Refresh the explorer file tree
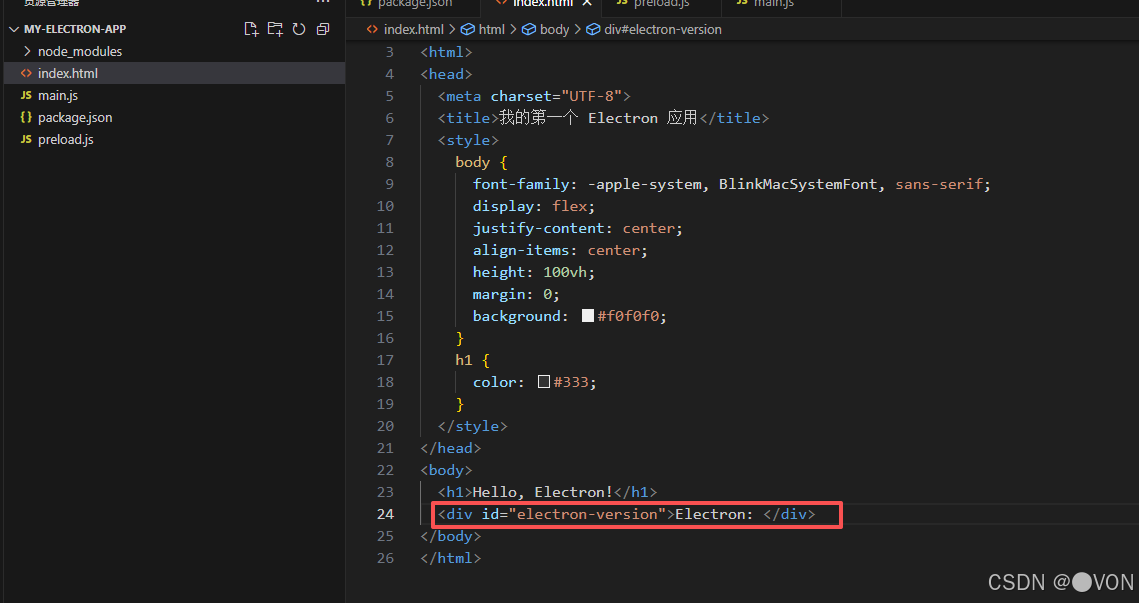 click(x=299, y=29)
